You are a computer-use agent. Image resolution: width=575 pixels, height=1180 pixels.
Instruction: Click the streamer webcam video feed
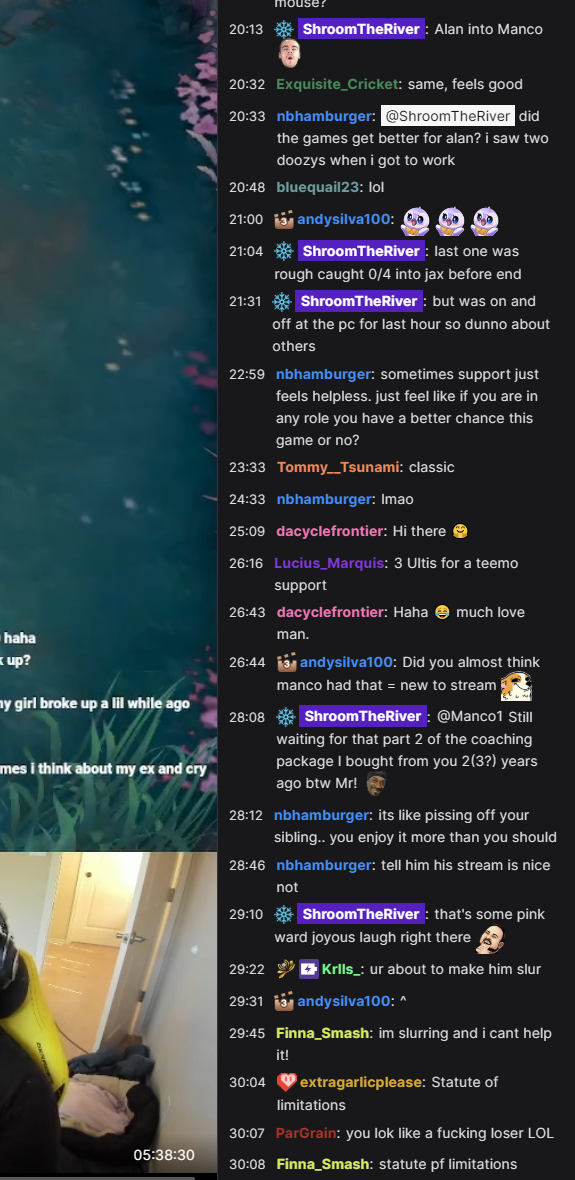(x=108, y=1012)
